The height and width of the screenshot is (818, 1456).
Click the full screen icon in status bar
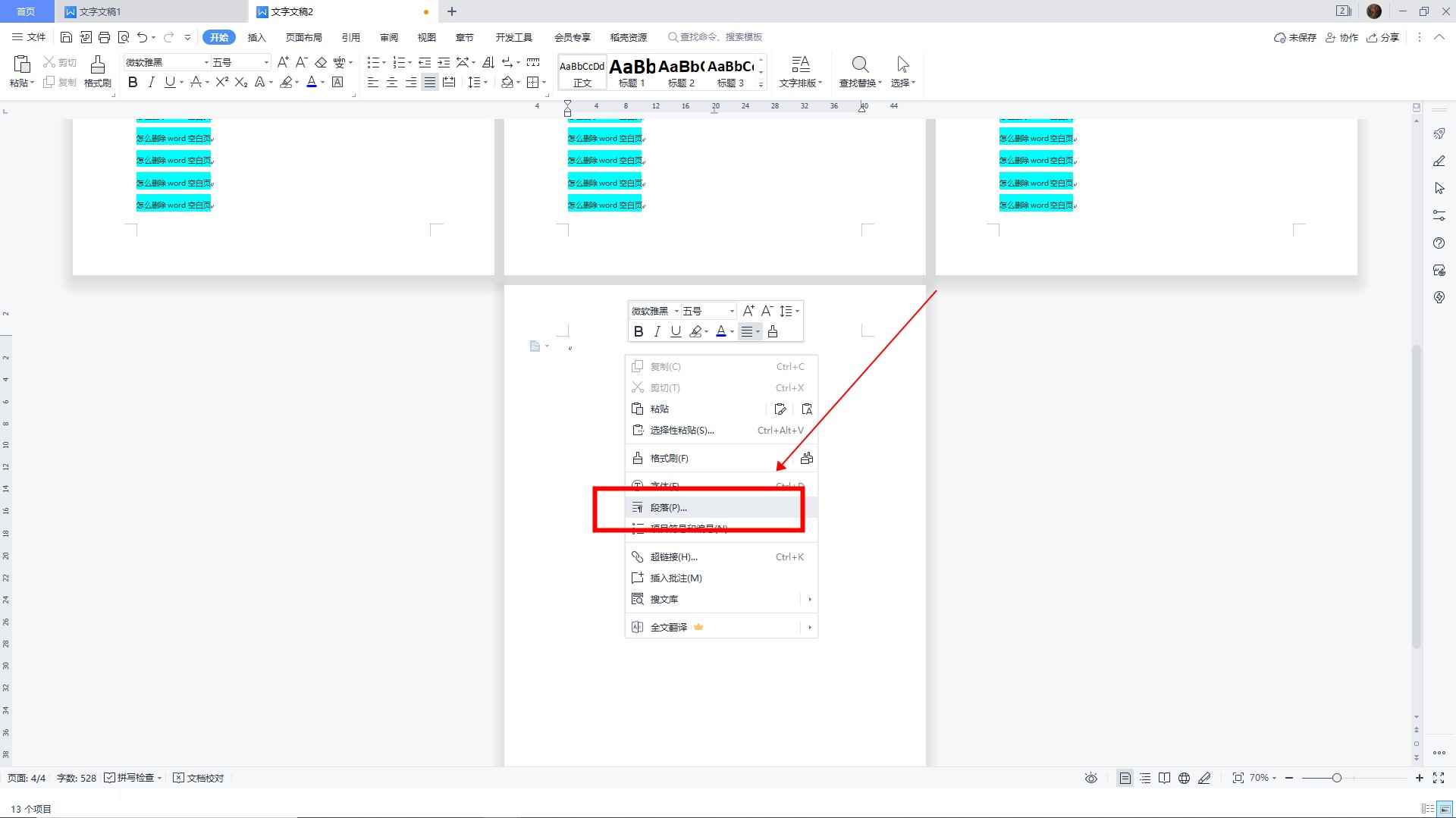1439,777
